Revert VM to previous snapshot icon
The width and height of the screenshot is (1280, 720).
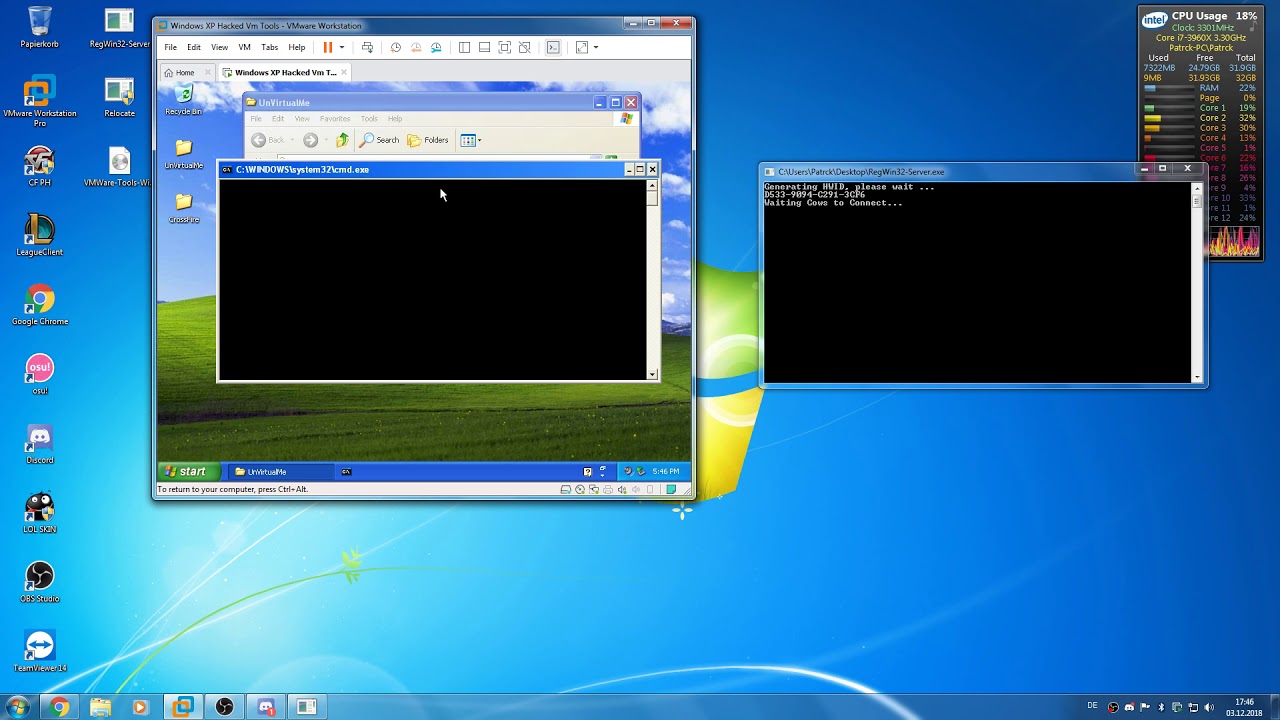point(416,47)
